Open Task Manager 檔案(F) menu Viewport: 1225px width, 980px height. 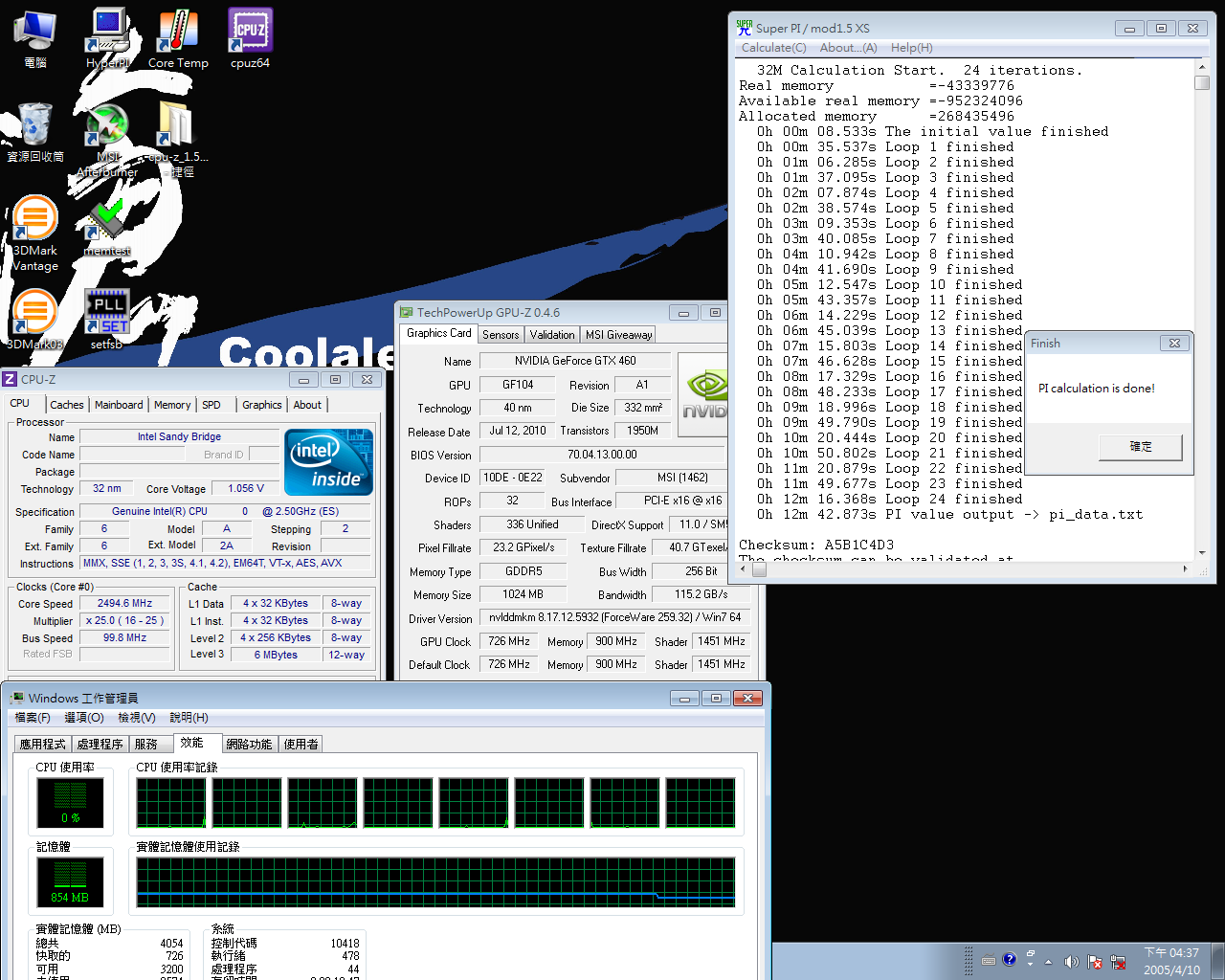[33, 718]
